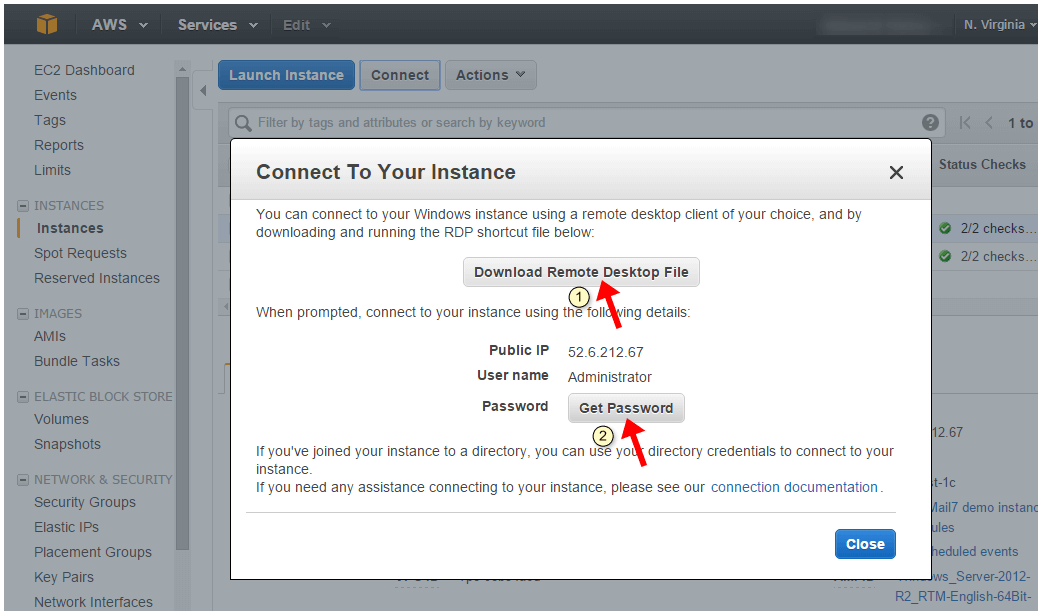
Task: Click the search magnifier icon
Action: click(243, 123)
